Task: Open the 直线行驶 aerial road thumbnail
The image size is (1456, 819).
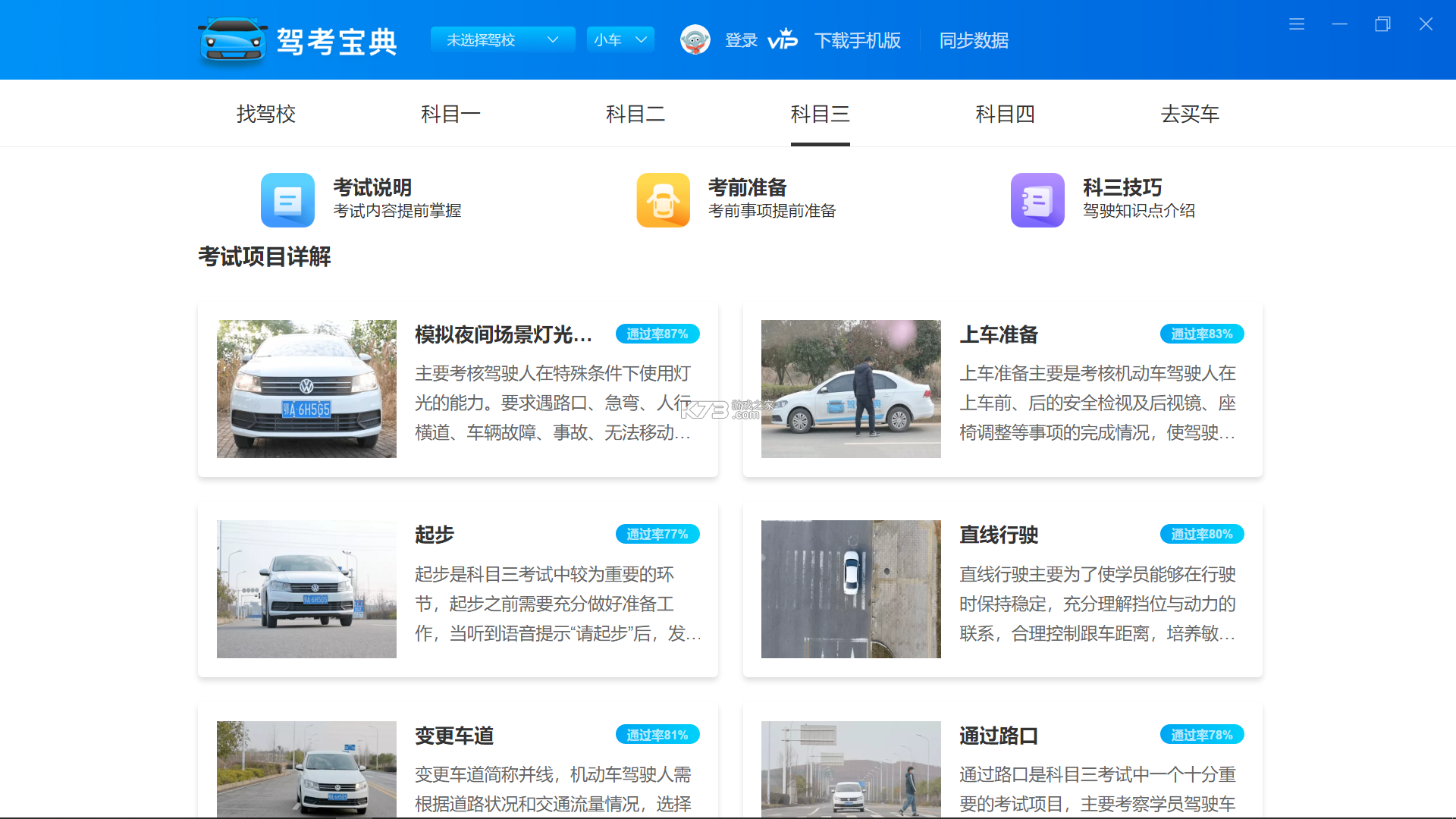Action: (x=851, y=589)
